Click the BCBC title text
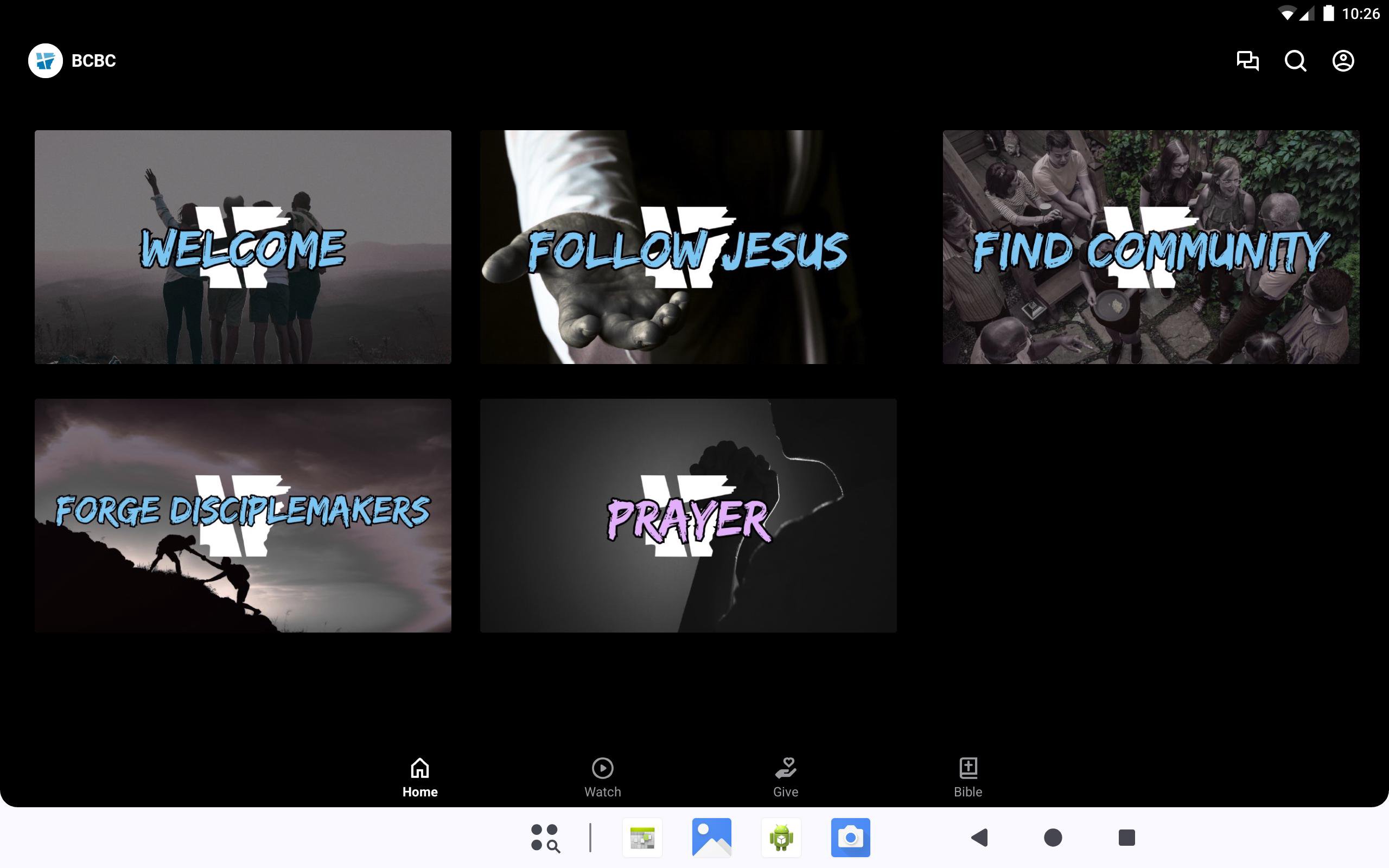The width and height of the screenshot is (1389, 868). pyautogui.click(x=93, y=61)
